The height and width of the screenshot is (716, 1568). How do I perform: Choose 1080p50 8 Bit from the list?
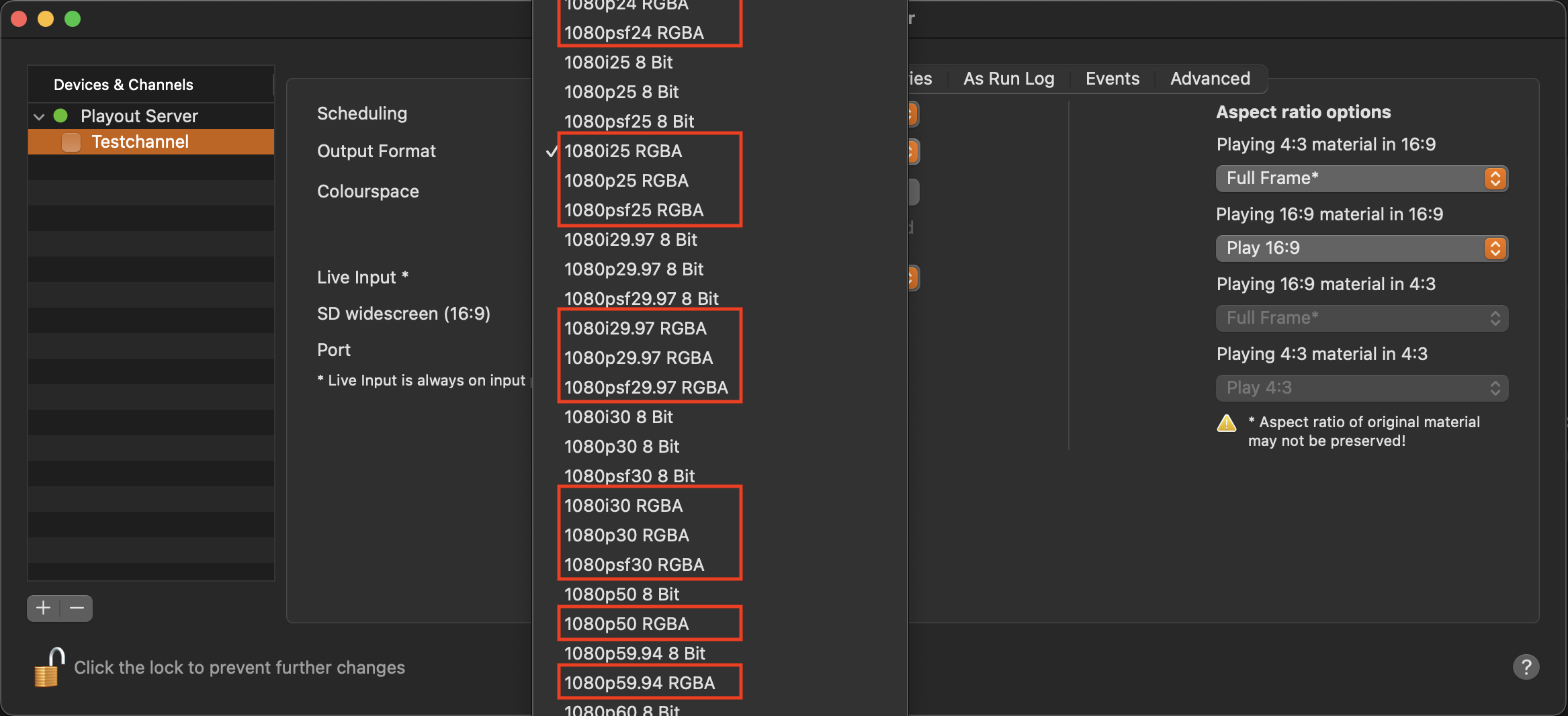tap(720, 594)
